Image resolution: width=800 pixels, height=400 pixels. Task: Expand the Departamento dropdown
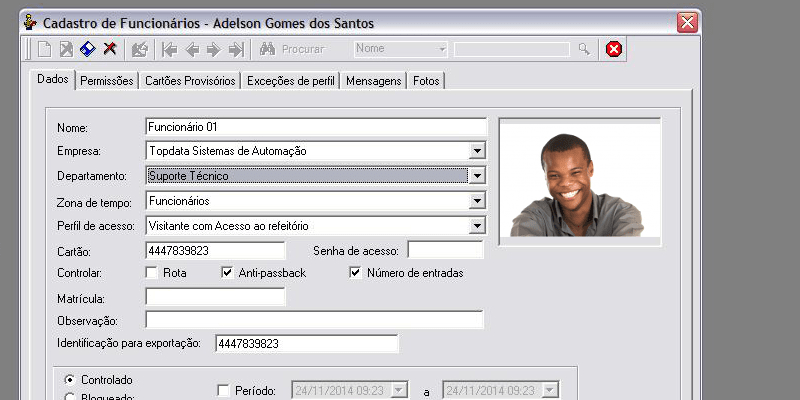point(477,176)
